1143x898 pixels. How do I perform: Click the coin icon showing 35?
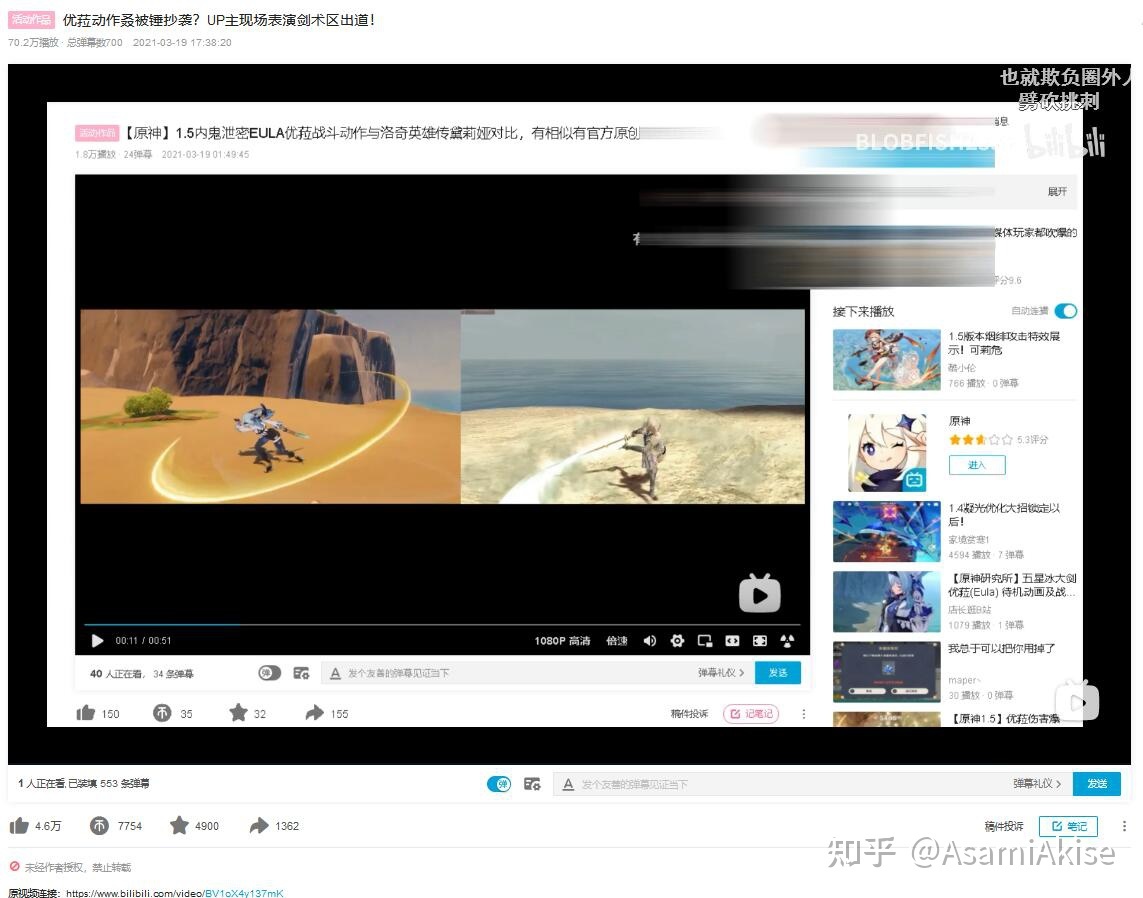(162, 713)
